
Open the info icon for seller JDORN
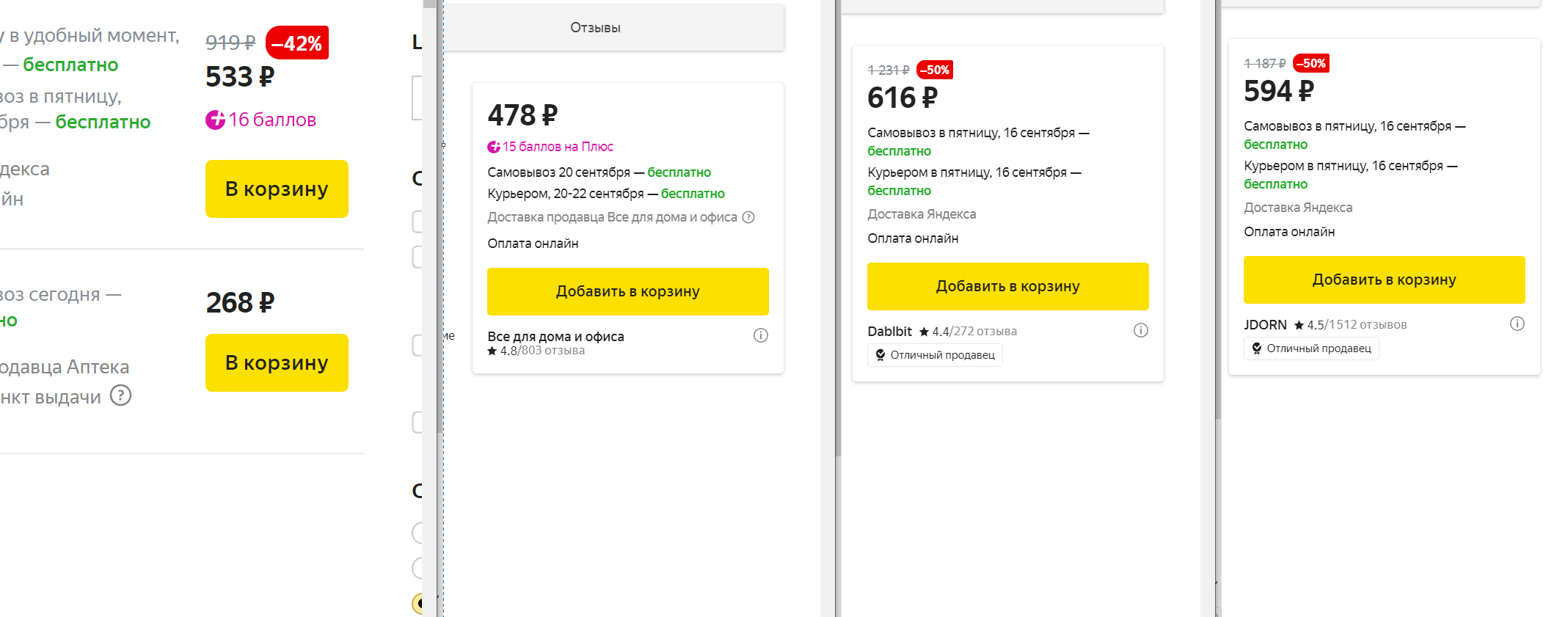pos(1517,324)
